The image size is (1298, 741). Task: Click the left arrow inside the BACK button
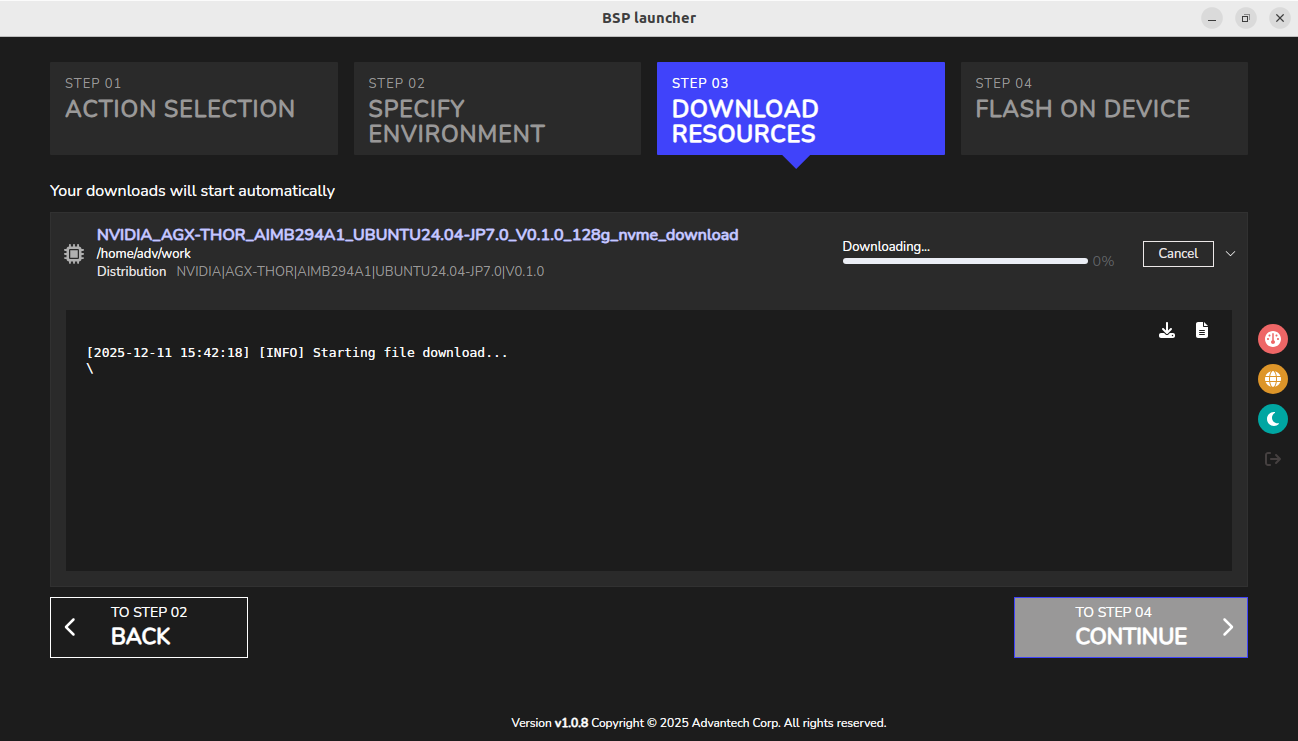70,626
